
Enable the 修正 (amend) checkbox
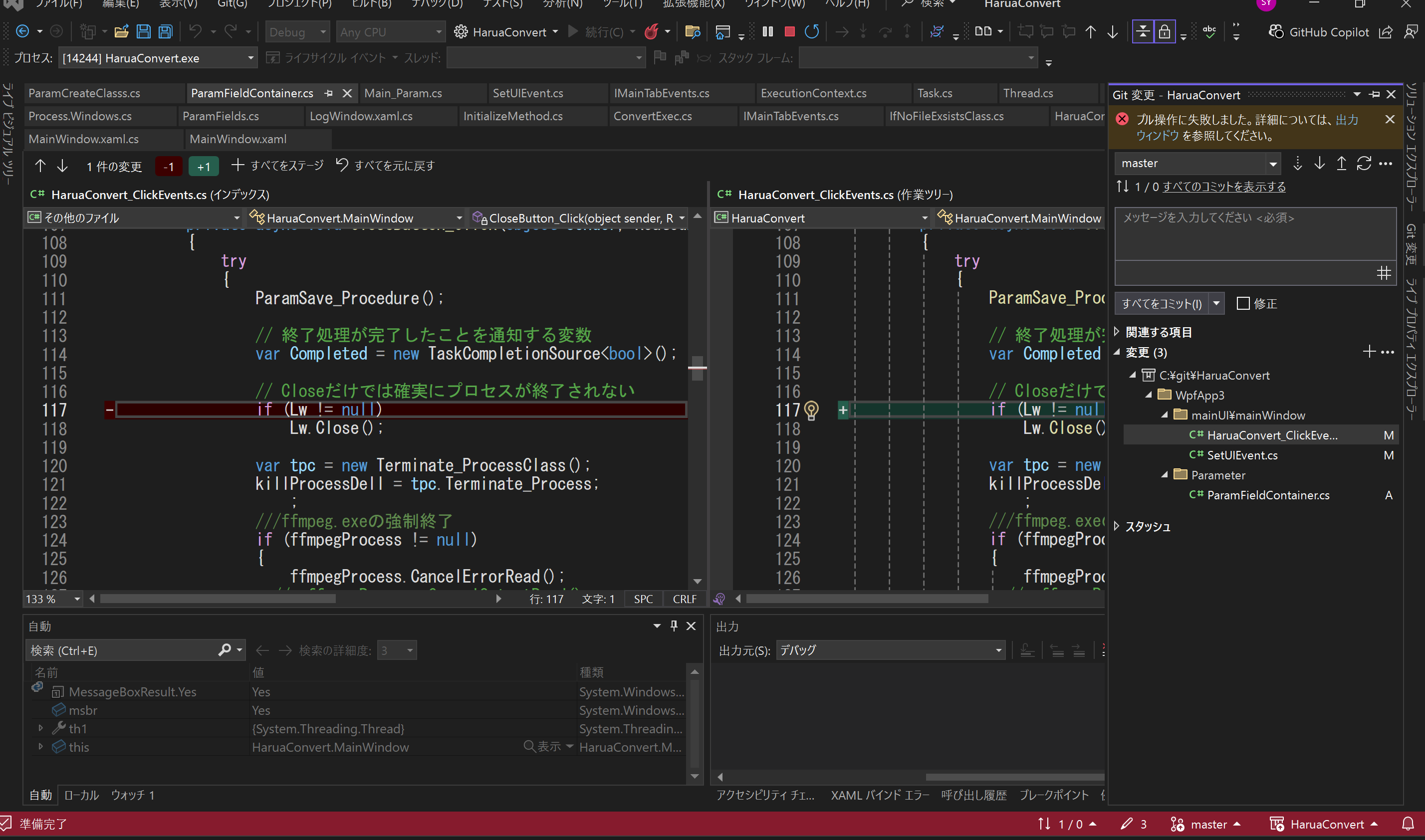(x=1244, y=303)
